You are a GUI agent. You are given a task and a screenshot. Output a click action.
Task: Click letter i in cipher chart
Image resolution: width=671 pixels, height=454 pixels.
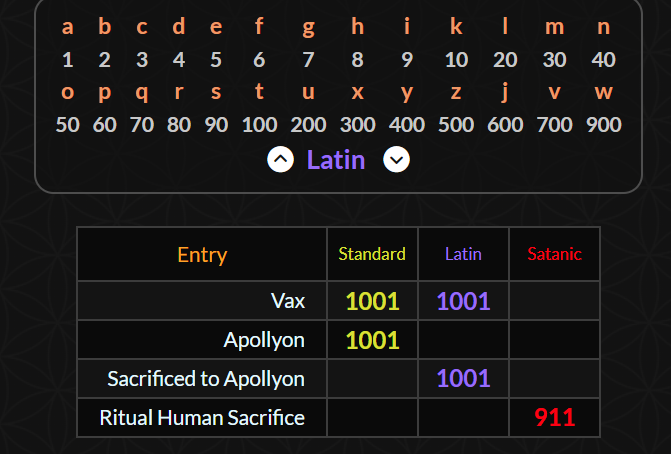point(407,26)
